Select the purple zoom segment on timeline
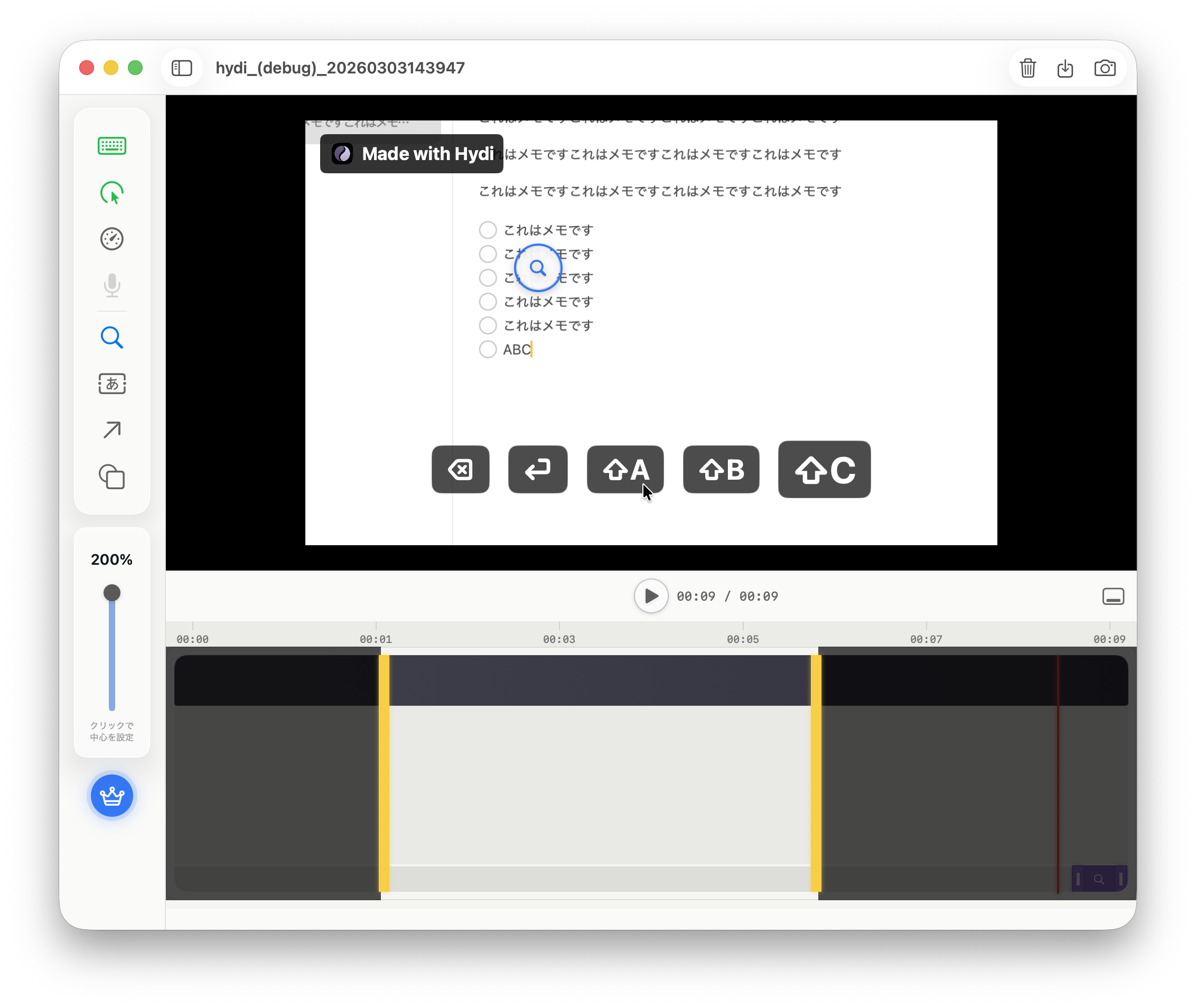This screenshot has height=1008, width=1196. [1098, 879]
